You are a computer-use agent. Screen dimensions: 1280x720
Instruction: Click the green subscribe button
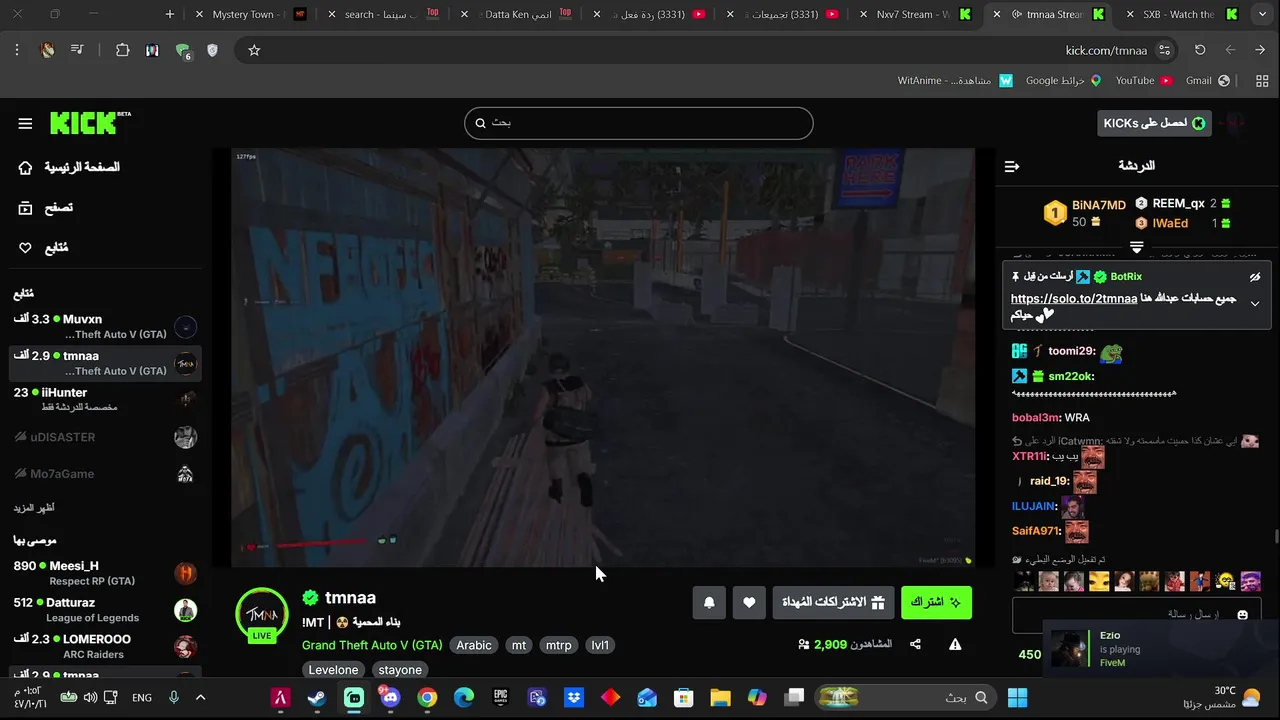coord(936,602)
